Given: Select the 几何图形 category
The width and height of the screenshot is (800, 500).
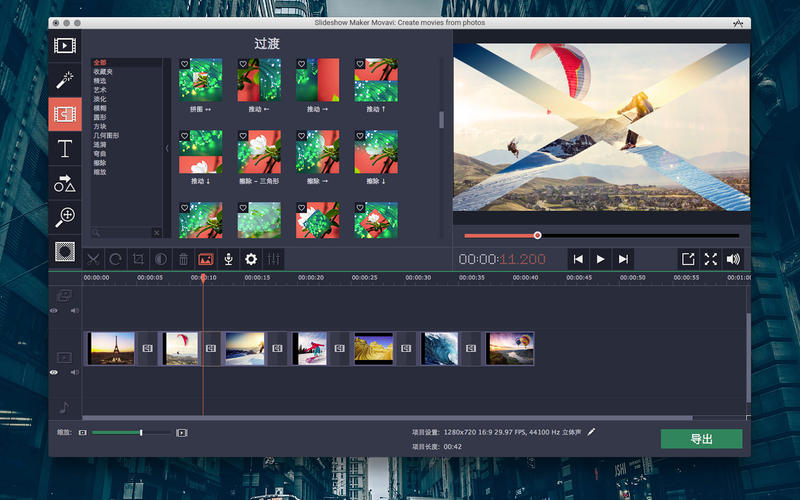Looking at the screenshot, I should coord(106,135).
